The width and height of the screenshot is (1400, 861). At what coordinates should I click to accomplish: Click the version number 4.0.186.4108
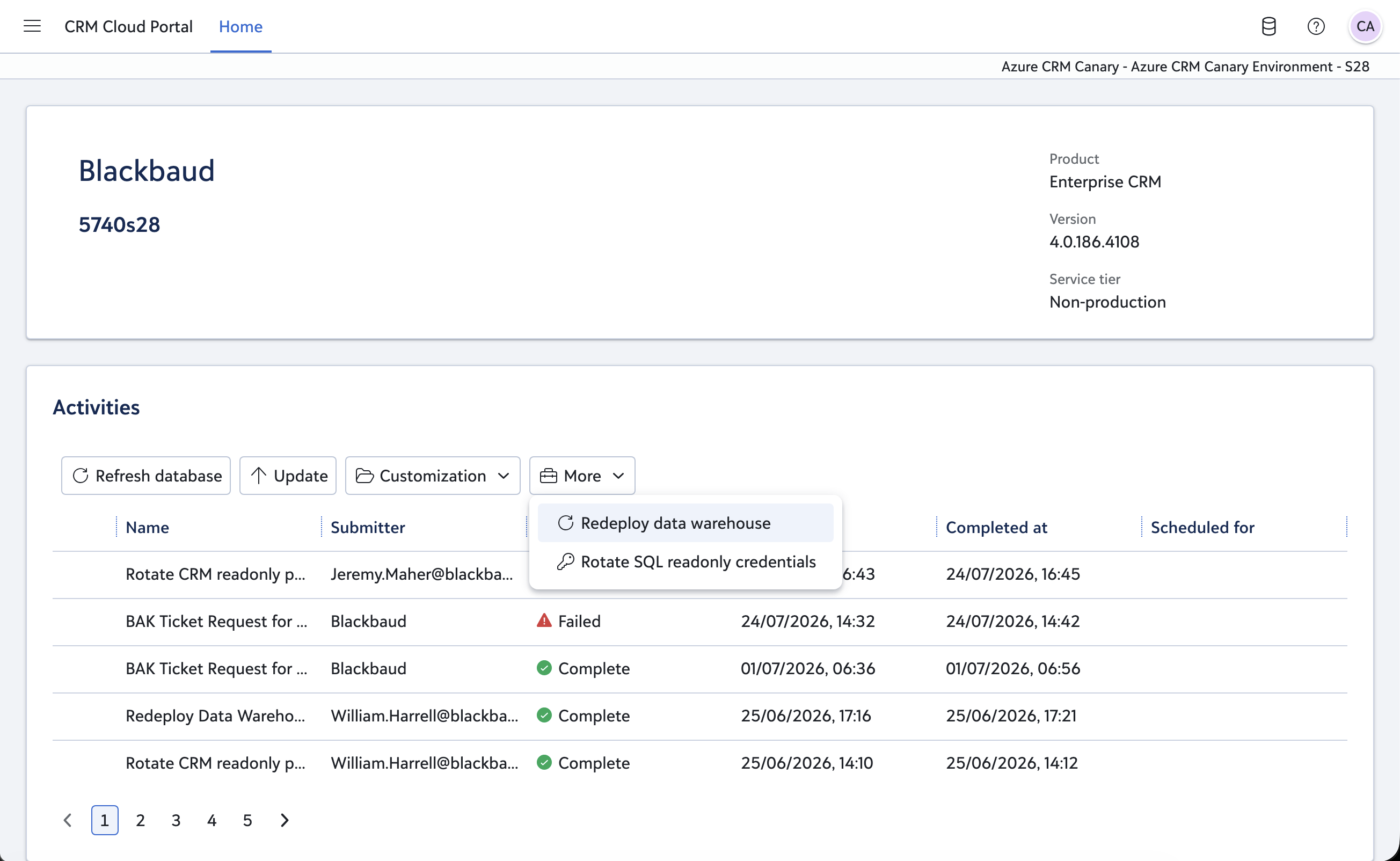click(x=1094, y=242)
